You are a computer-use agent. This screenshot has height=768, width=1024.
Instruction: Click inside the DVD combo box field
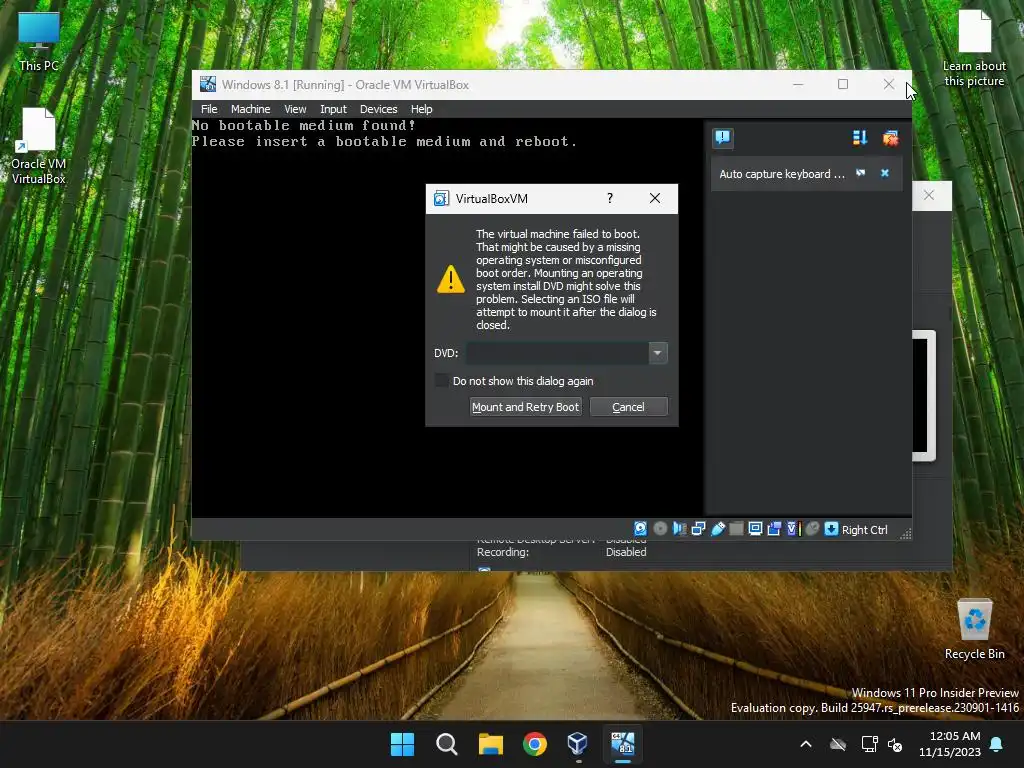pos(557,353)
